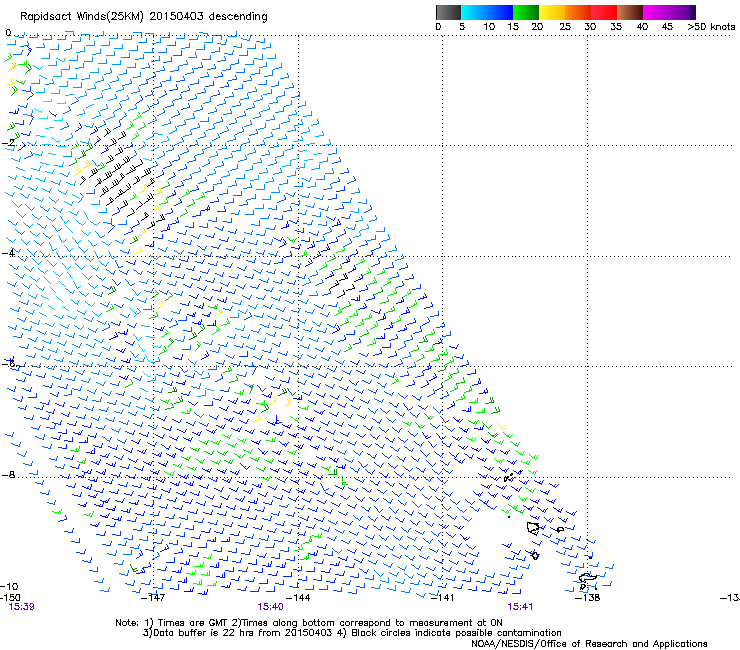Click the '15' label under the color bar

(513, 27)
